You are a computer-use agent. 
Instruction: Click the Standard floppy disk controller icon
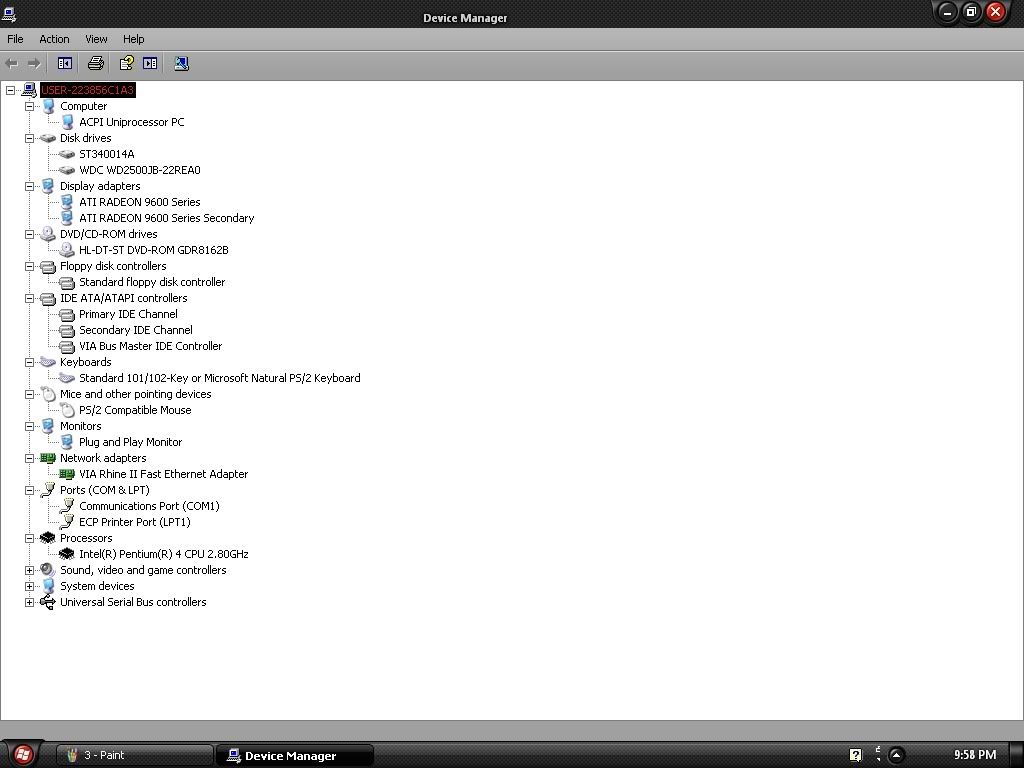pyautogui.click(x=67, y=282)
